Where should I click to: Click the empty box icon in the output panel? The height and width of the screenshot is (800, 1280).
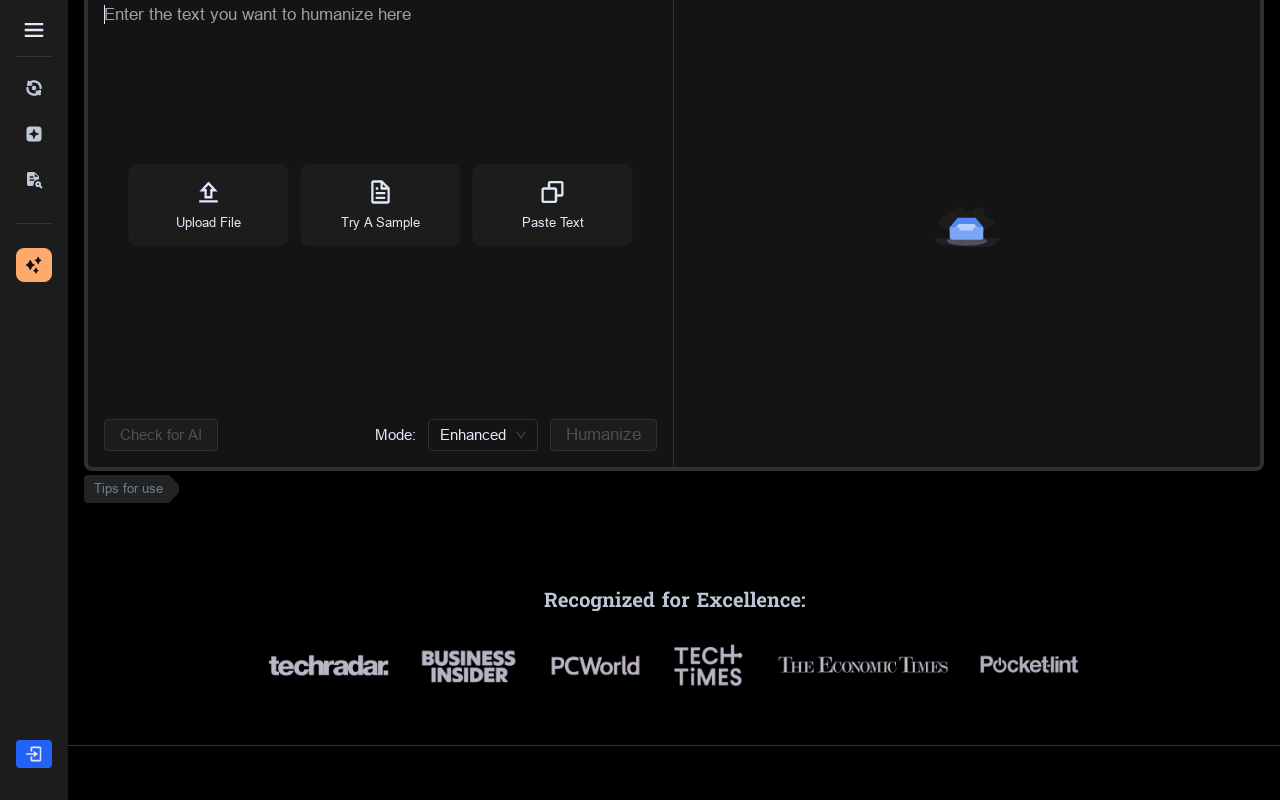coord(967,227)
